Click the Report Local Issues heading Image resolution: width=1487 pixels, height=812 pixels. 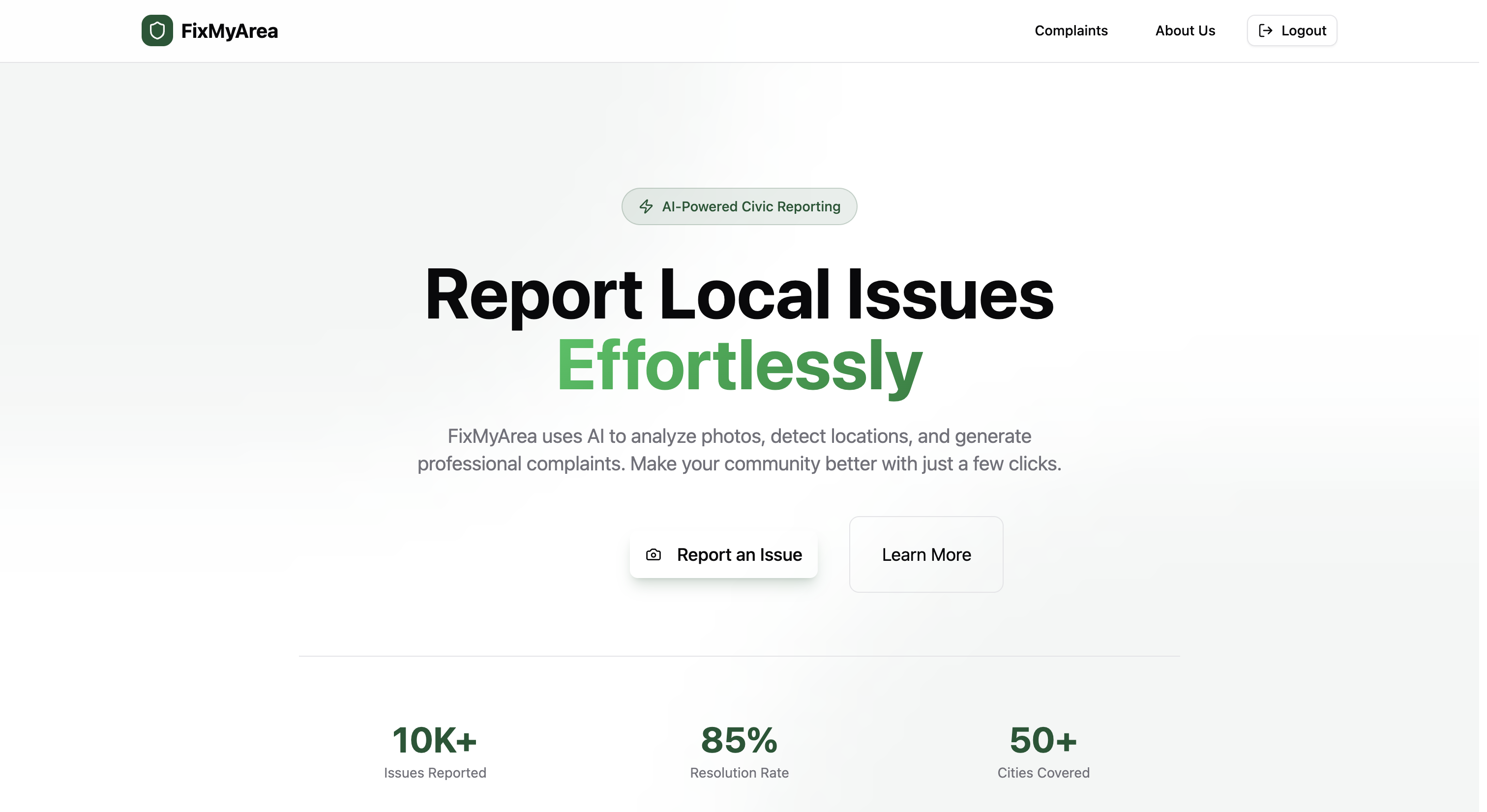pos(739,294)
